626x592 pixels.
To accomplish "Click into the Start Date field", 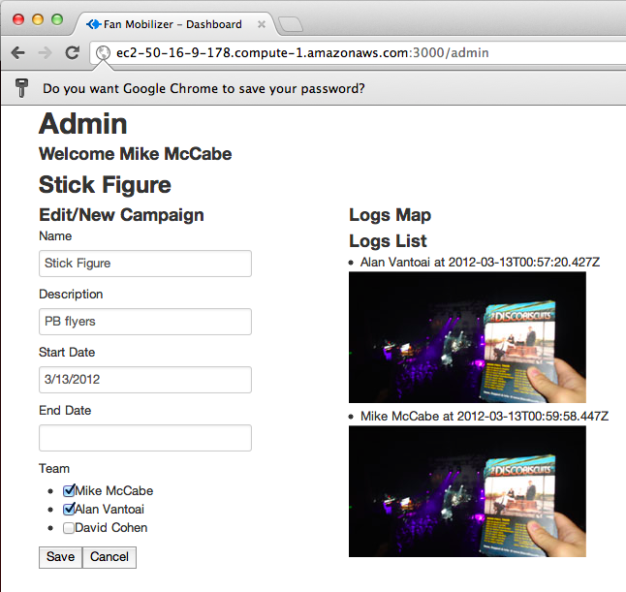I will click(145, 380).
